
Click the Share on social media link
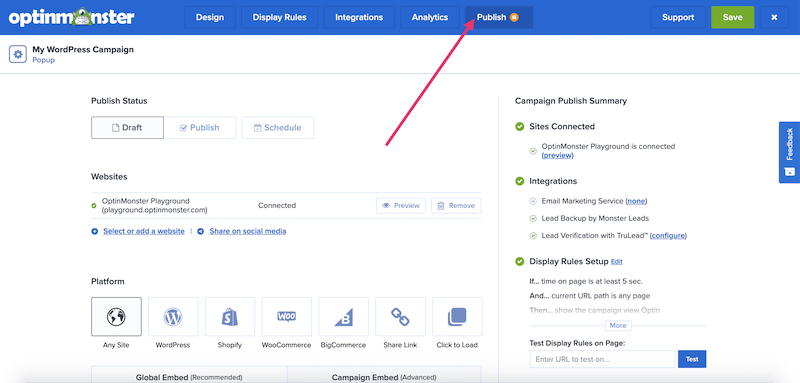pyautogui.click(x=248, y=231)
